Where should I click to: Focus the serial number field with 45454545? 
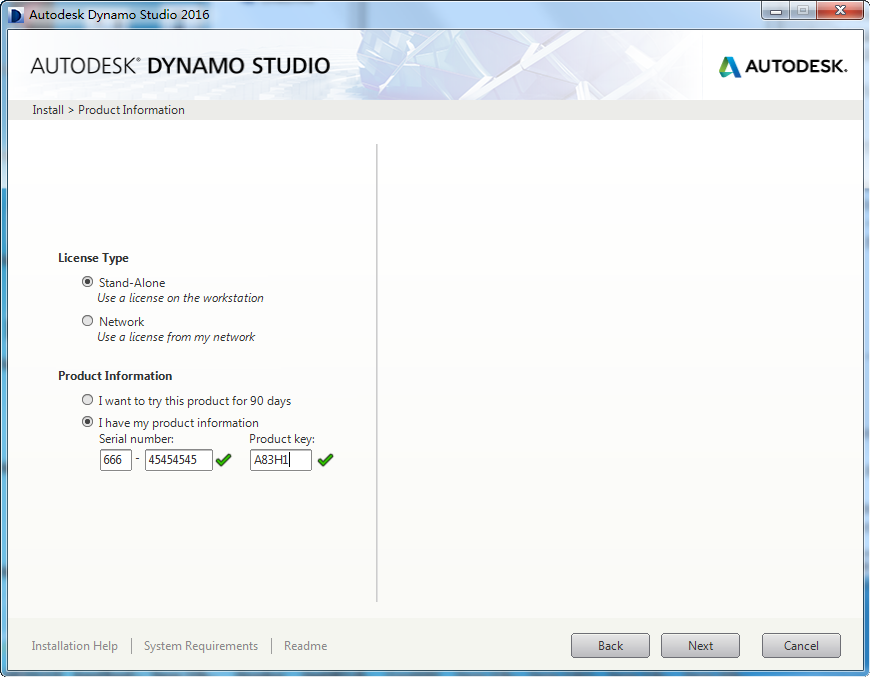point(178,460)
